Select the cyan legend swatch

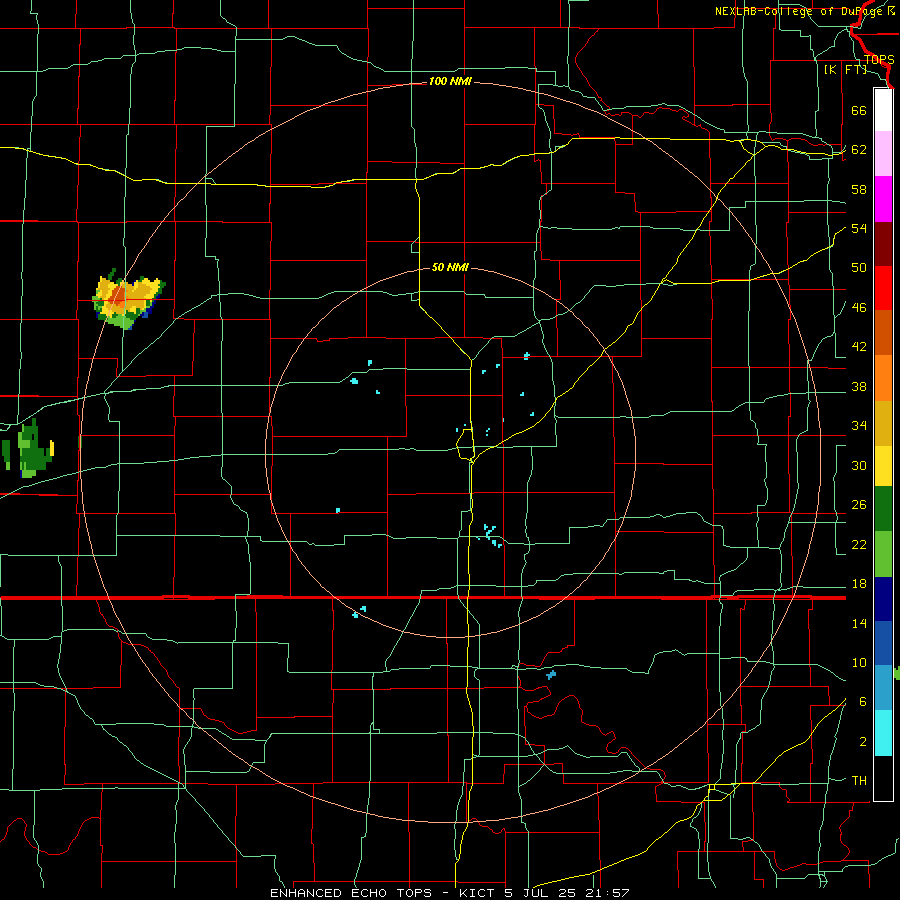pos(883,733)
